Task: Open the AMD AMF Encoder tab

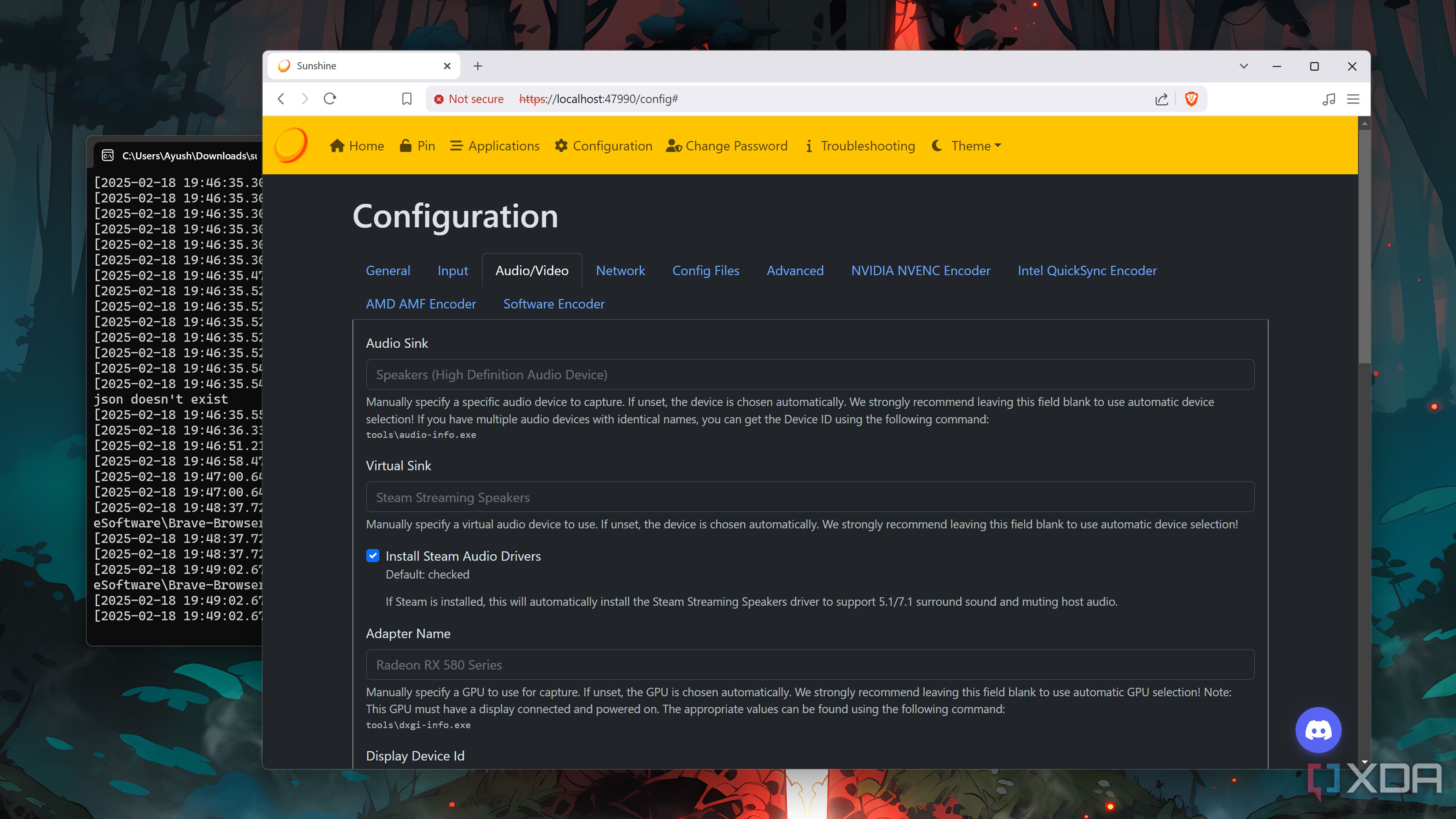Action: coord(420,304)
